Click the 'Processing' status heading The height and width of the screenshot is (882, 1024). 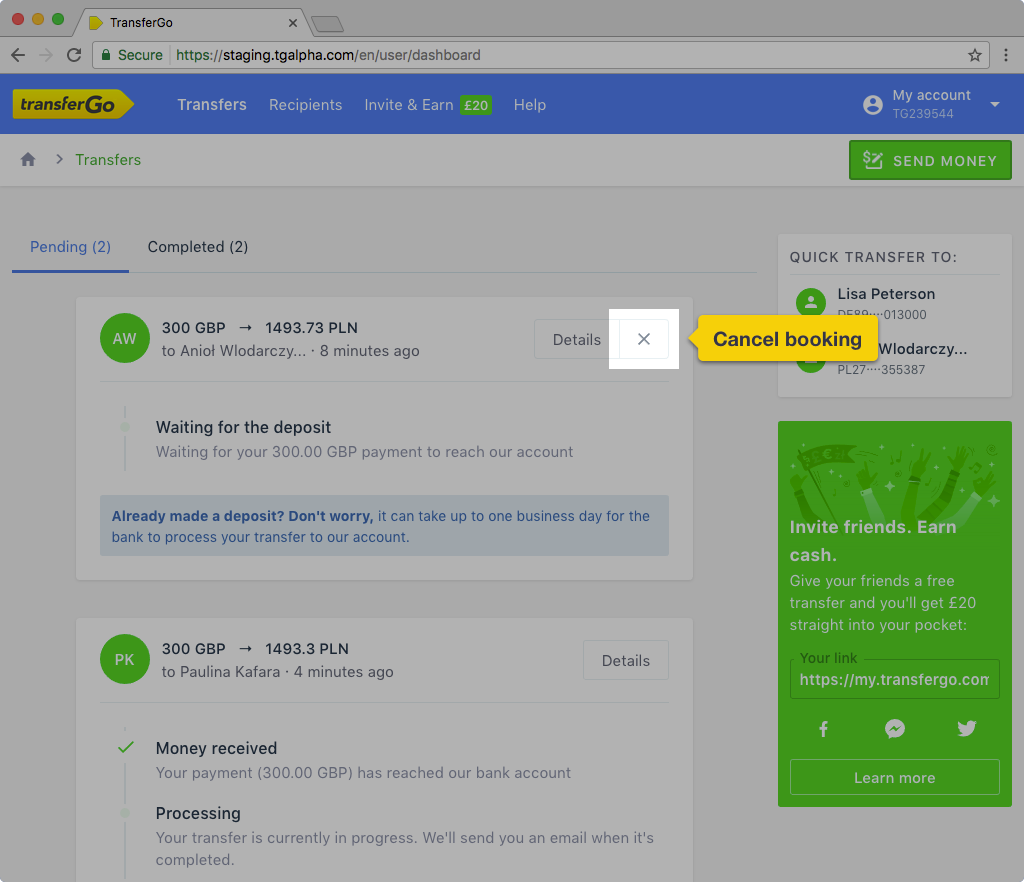[198, 813]
